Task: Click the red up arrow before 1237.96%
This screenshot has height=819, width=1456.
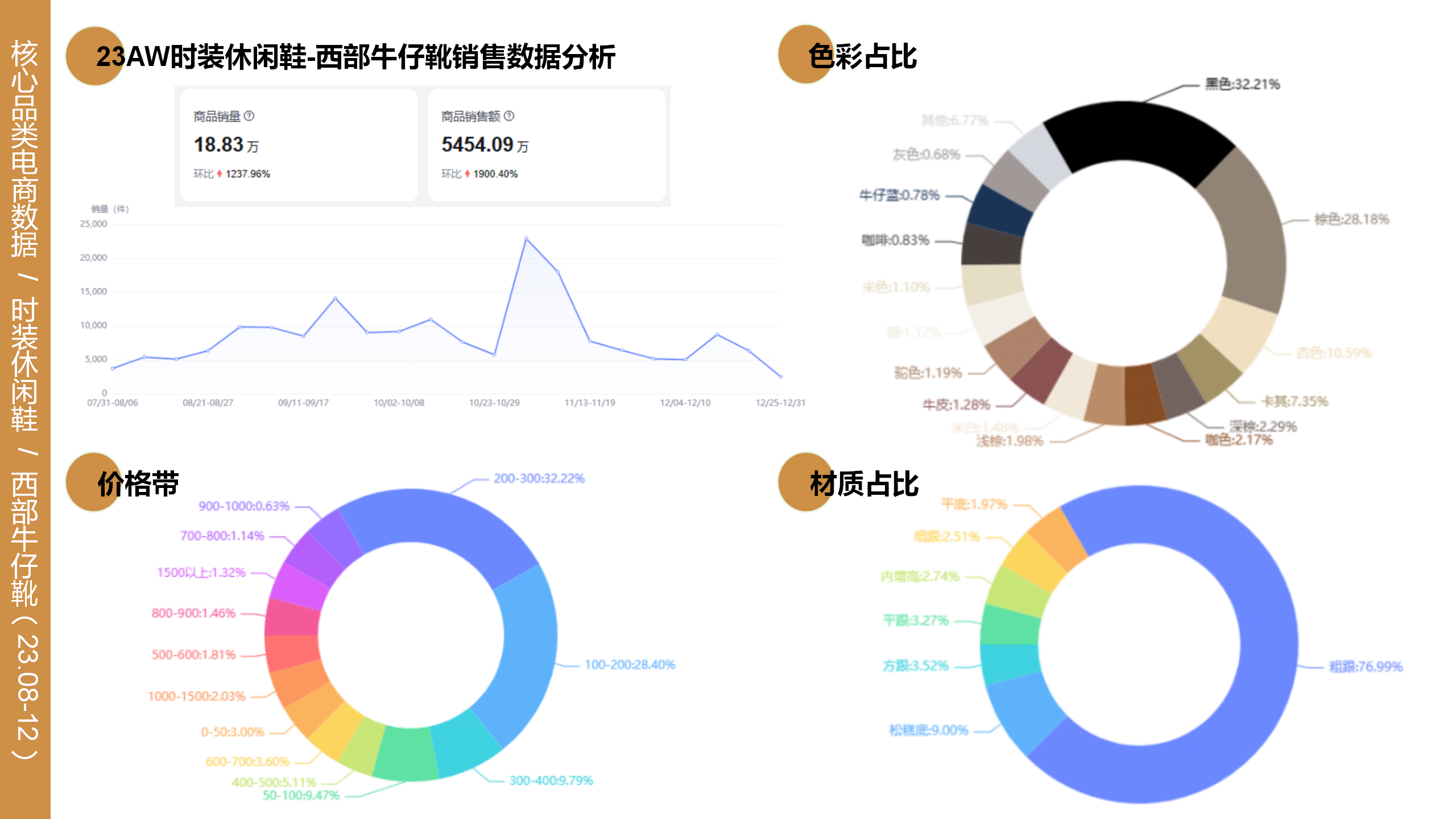Action: click(x=220, y=174)
